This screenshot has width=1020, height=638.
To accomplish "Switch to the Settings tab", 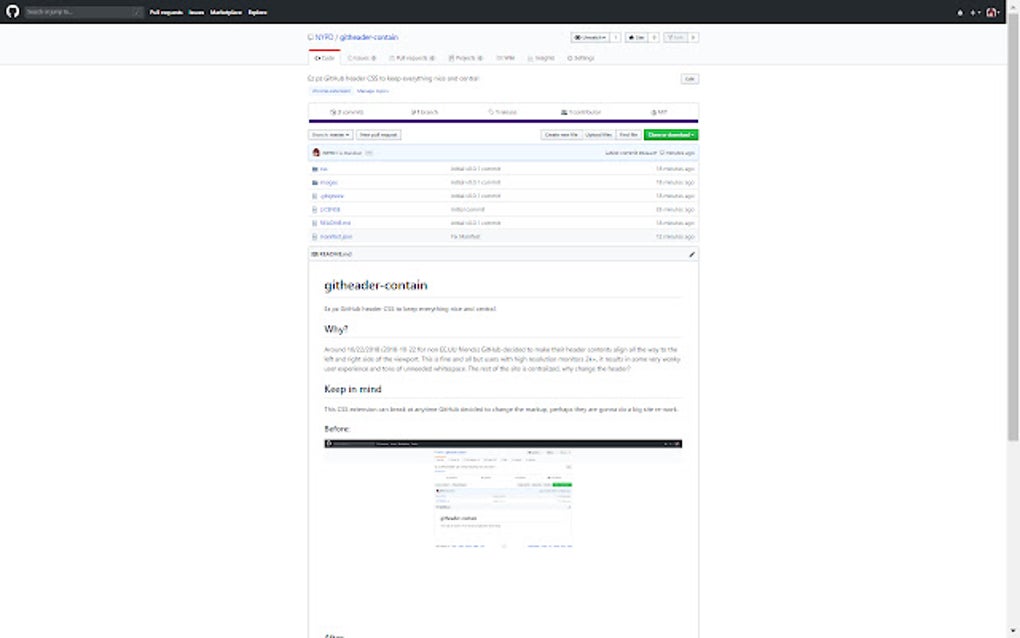I will tap(583, 58).
